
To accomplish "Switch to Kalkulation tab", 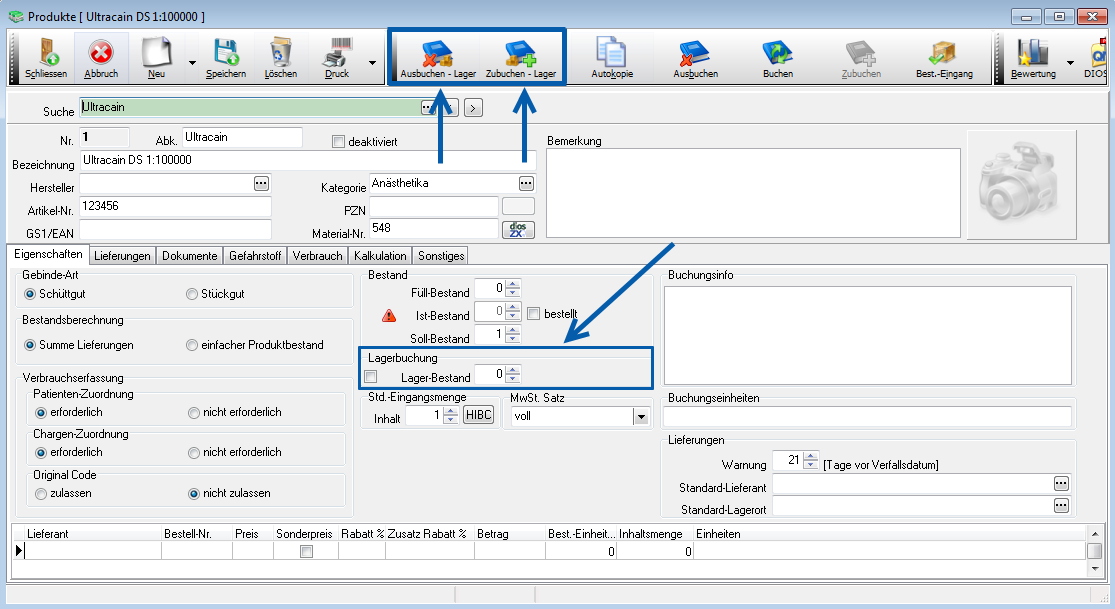I will click(380, 255).
